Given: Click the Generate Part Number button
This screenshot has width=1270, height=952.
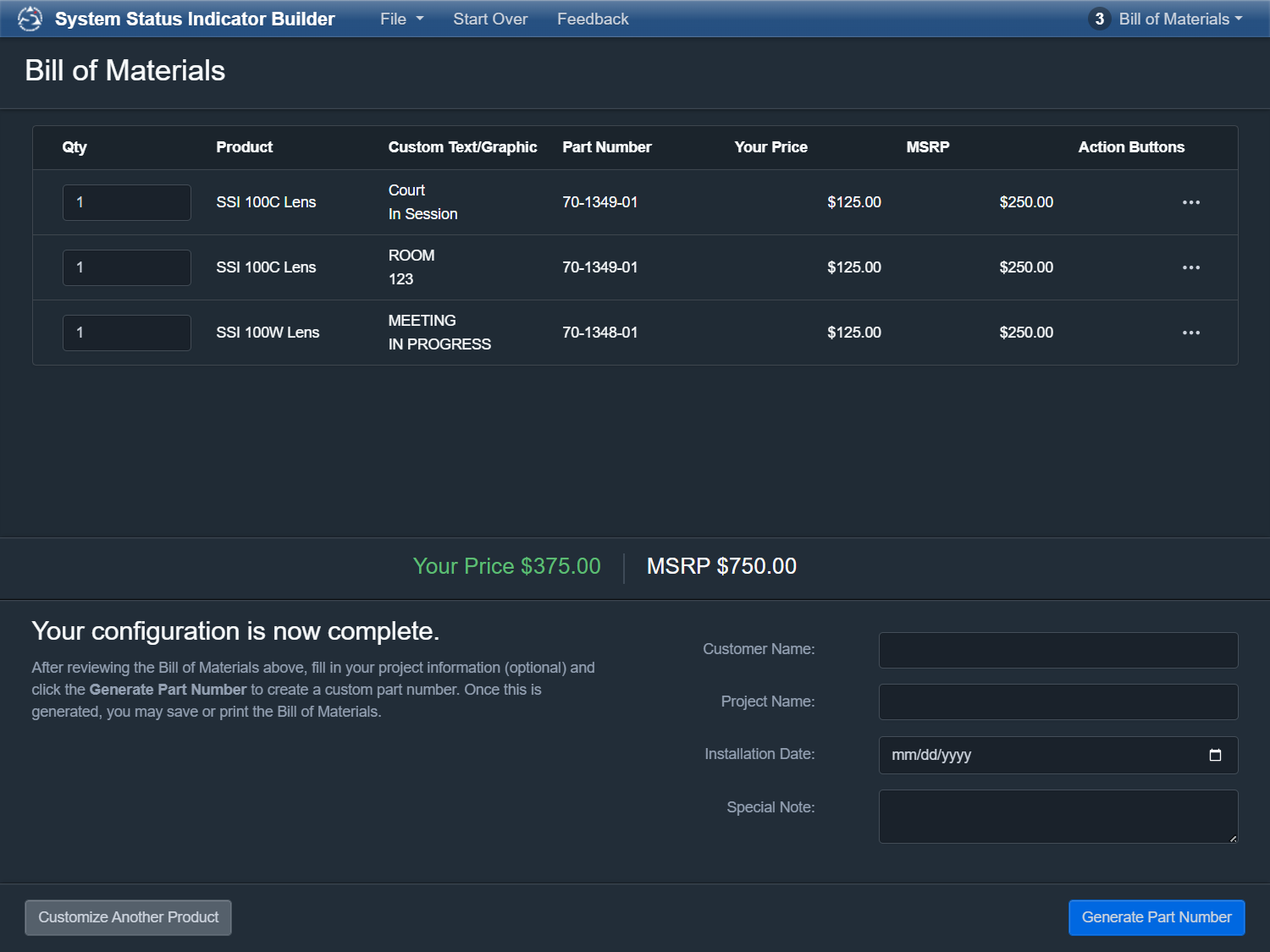Looking at the screenshot, I should point(1157,917).
